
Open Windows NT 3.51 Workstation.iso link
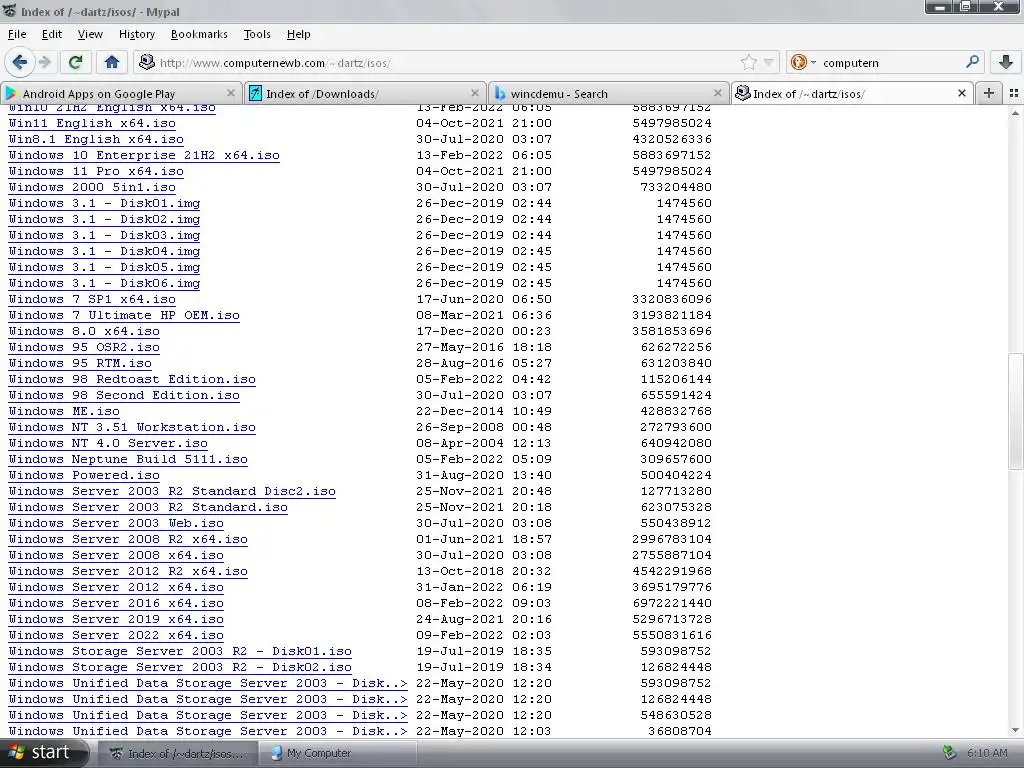(132, 427)
